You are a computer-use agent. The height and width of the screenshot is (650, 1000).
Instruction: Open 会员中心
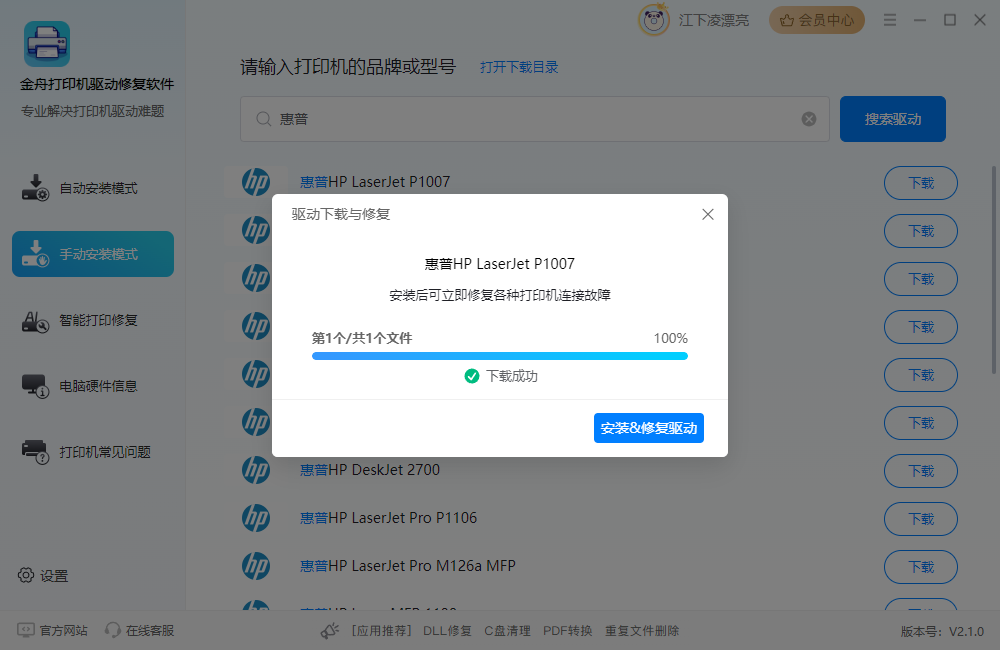point(816,19)
